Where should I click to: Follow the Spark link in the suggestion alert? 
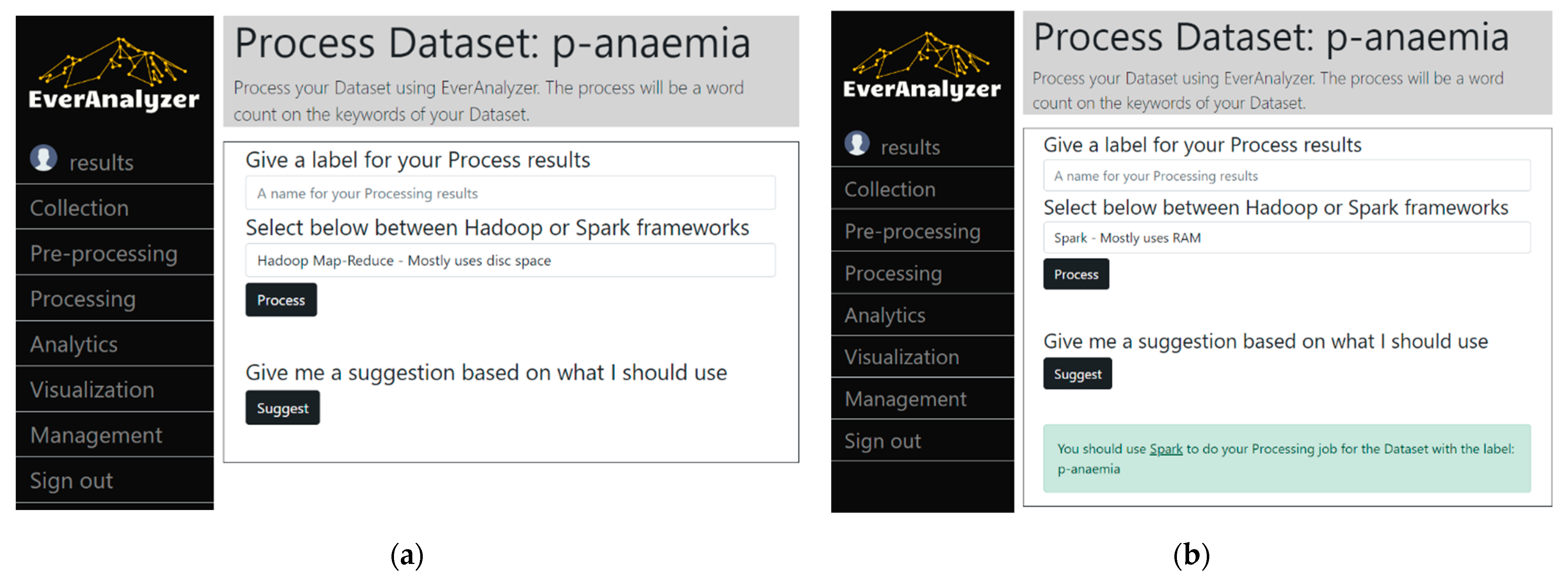(x=1165, y=449)
